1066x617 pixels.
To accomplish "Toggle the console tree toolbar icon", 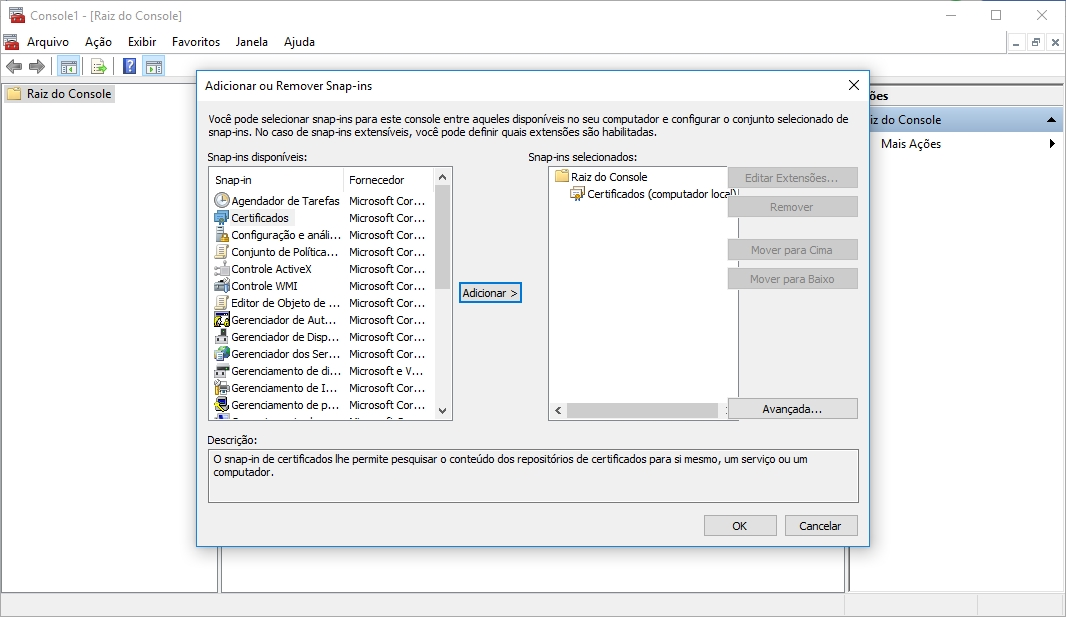I will tap(69, 67).
